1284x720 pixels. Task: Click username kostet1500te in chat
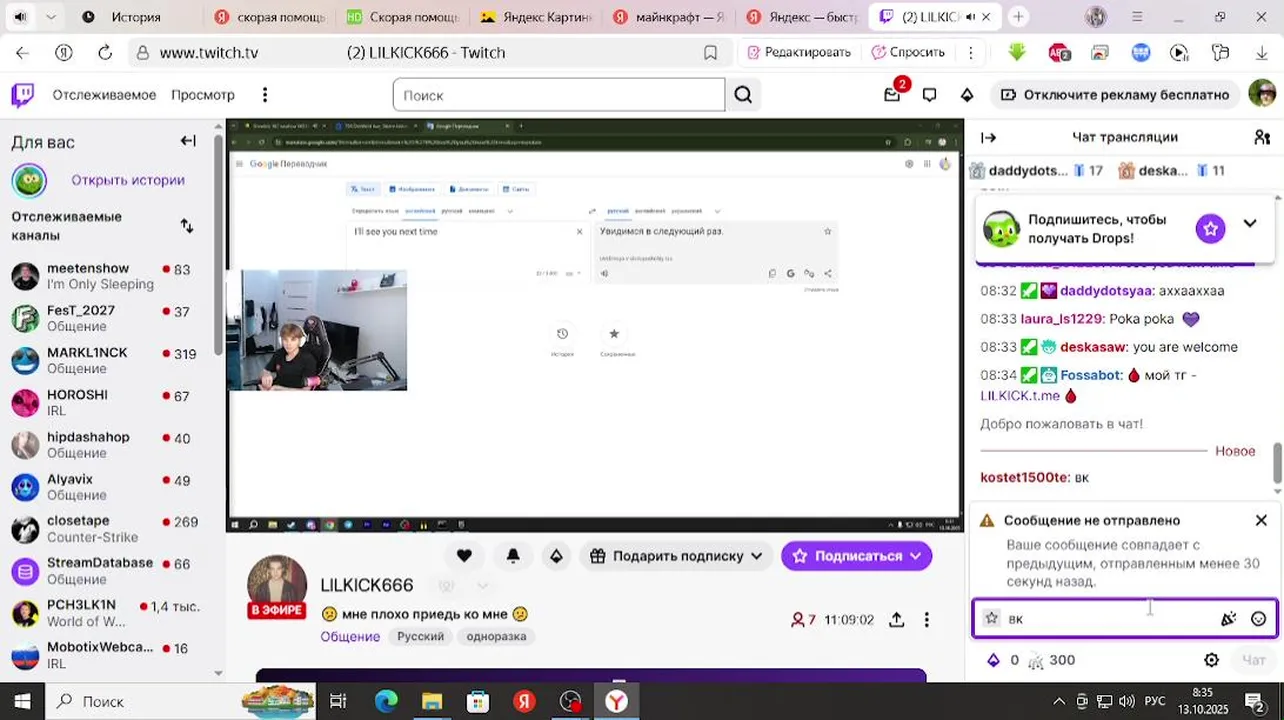pos(1024,478)
